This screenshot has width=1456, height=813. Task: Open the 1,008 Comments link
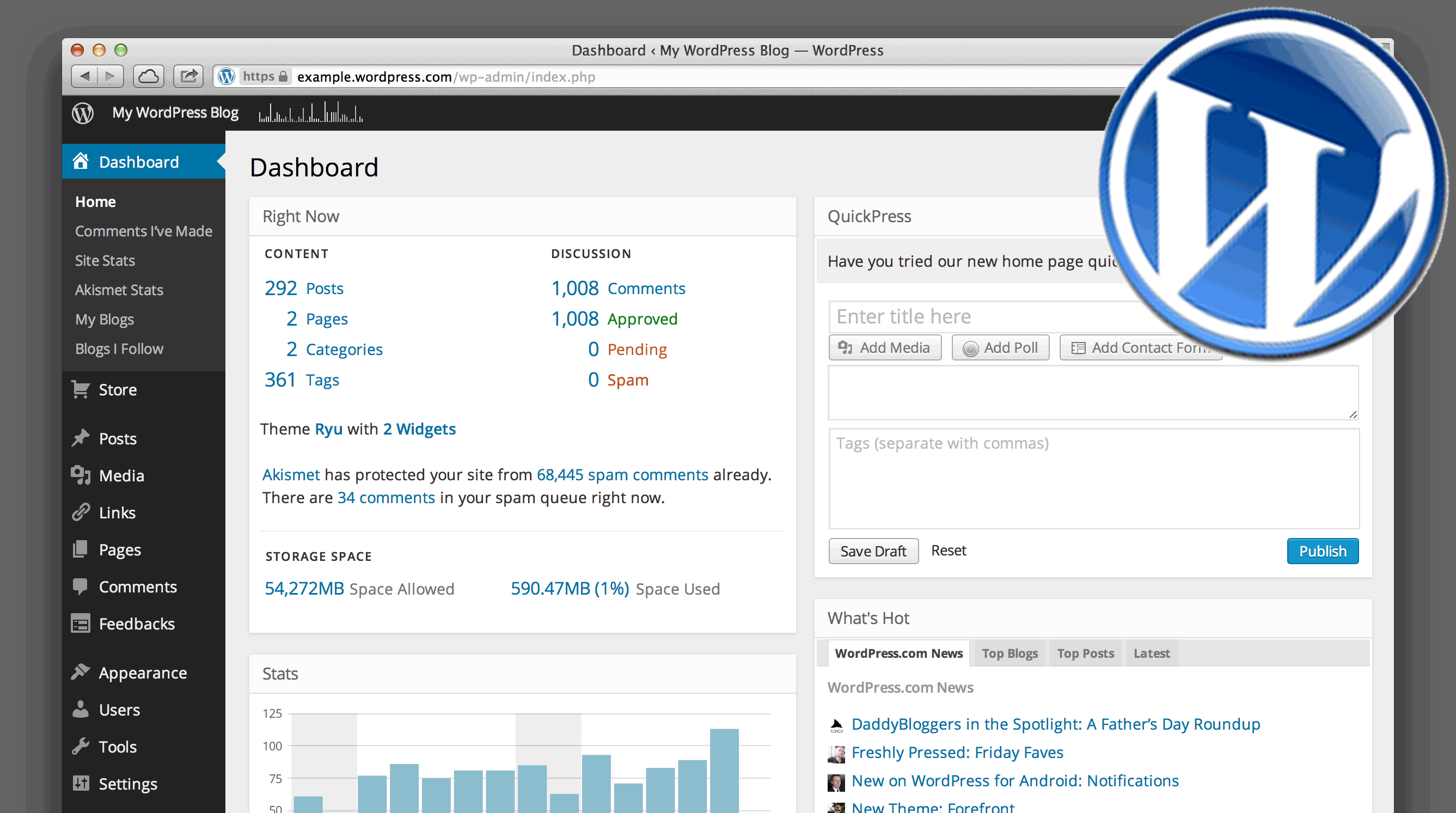619,289
